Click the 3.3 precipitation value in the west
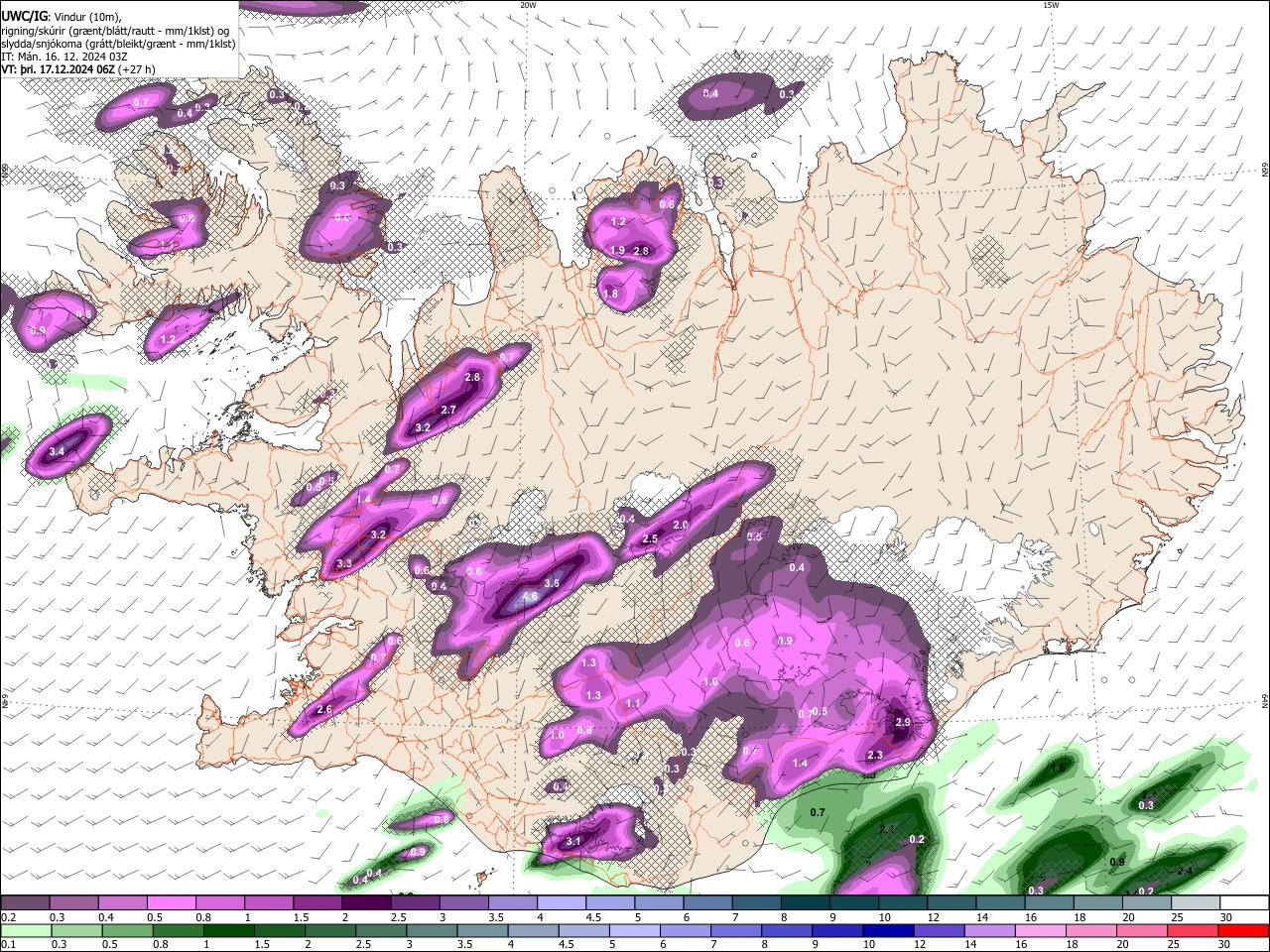The image size is (1270, 952). pyautogui.click(x=344, y=563)
